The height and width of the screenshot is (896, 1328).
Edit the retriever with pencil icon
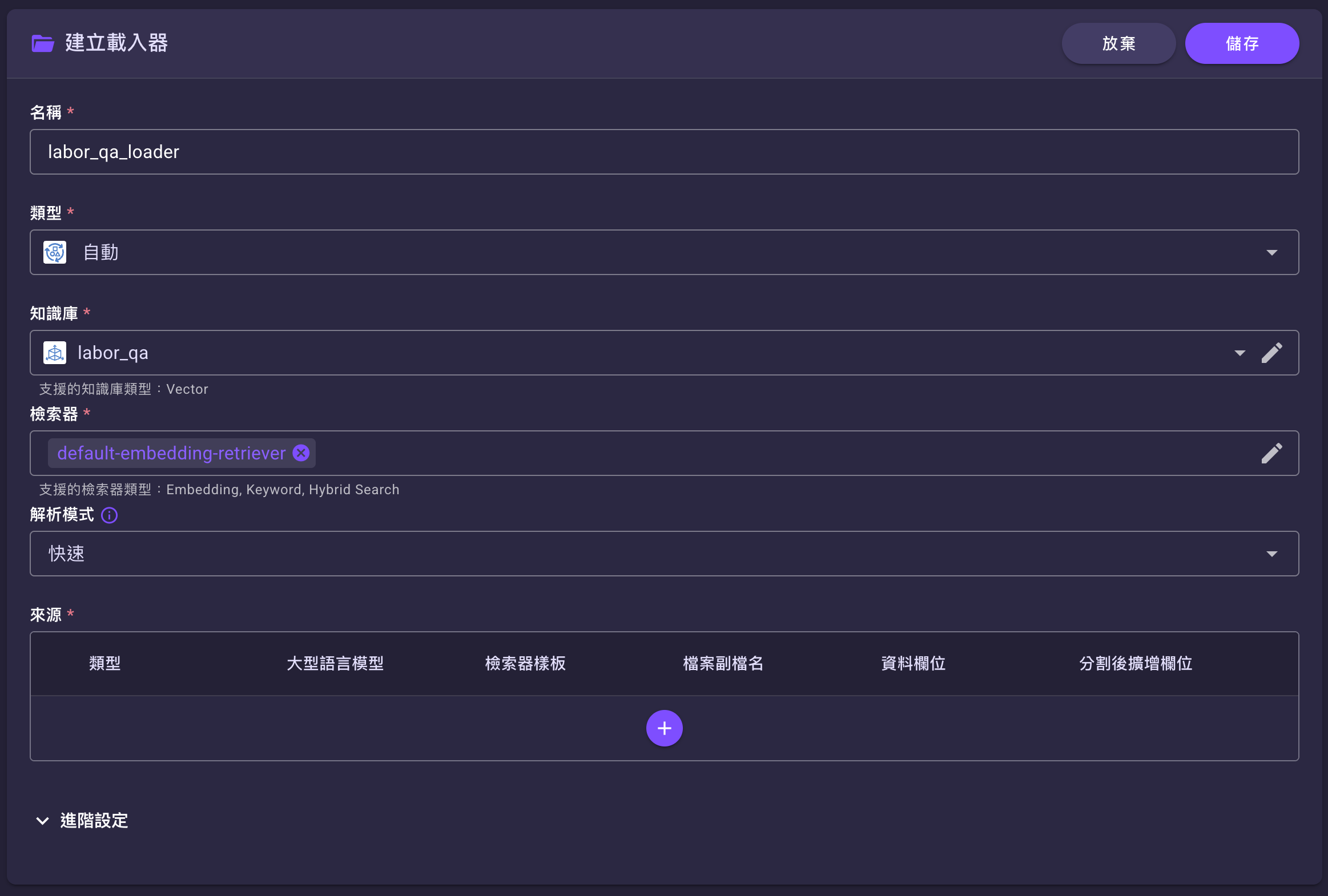pyautogui.click(x=1271, y=454)
